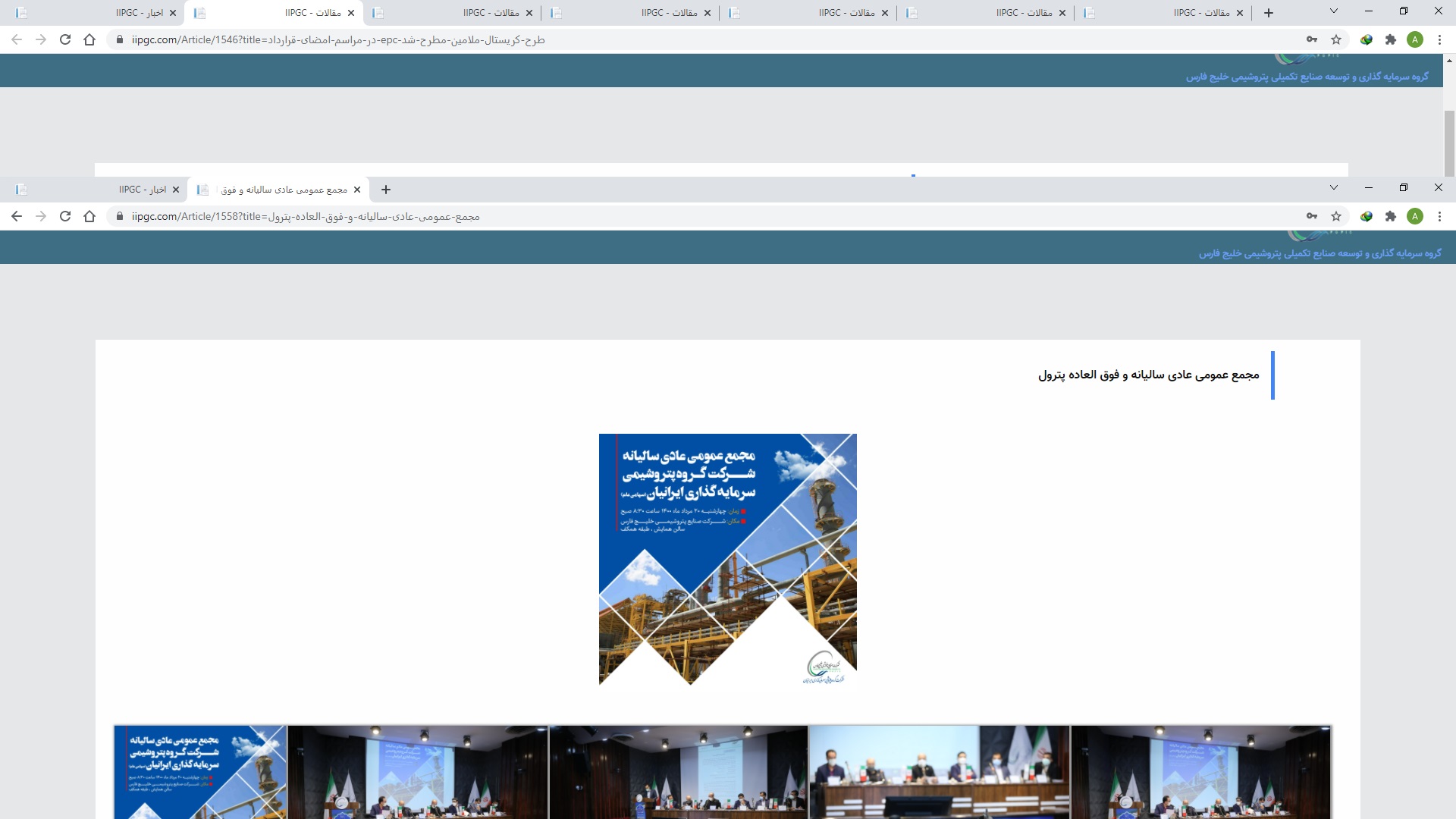The image size is (1456, 819).
Task: Click the colorful extension icon in the lower toolbar
Action: 1367,217
